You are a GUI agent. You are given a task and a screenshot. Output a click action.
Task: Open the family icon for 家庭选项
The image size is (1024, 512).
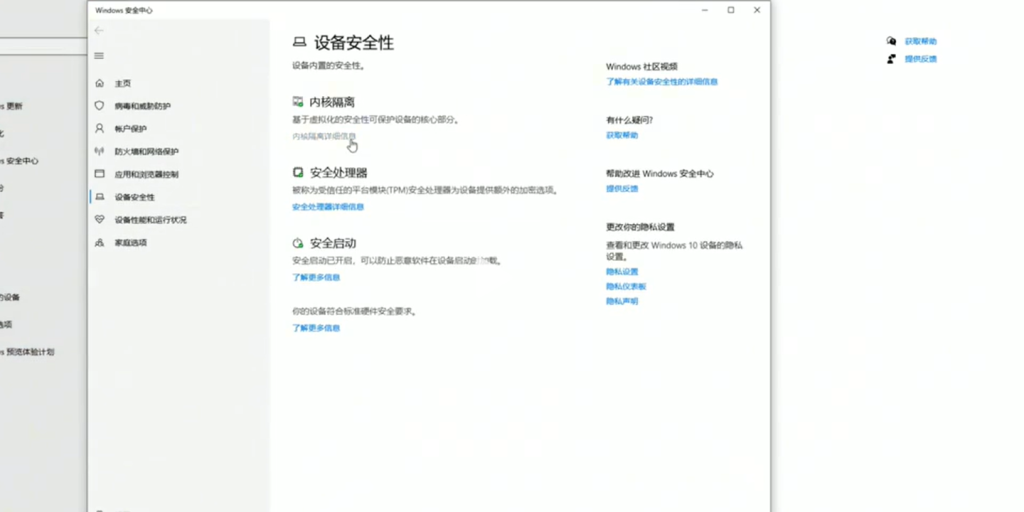[99, 242]
